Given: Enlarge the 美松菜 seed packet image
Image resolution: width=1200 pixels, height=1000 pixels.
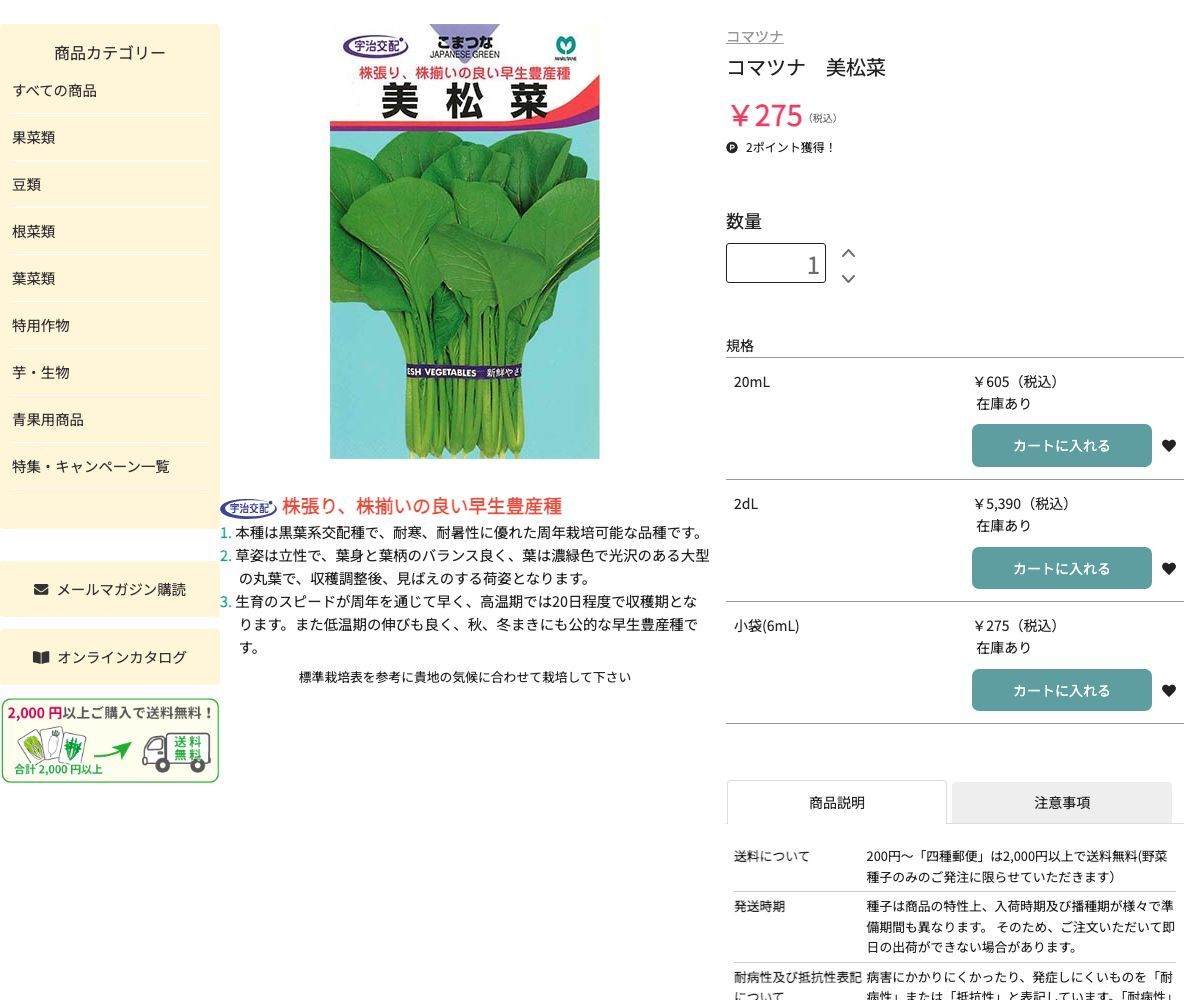Looking at the screenshot, I should pos(464,242).
